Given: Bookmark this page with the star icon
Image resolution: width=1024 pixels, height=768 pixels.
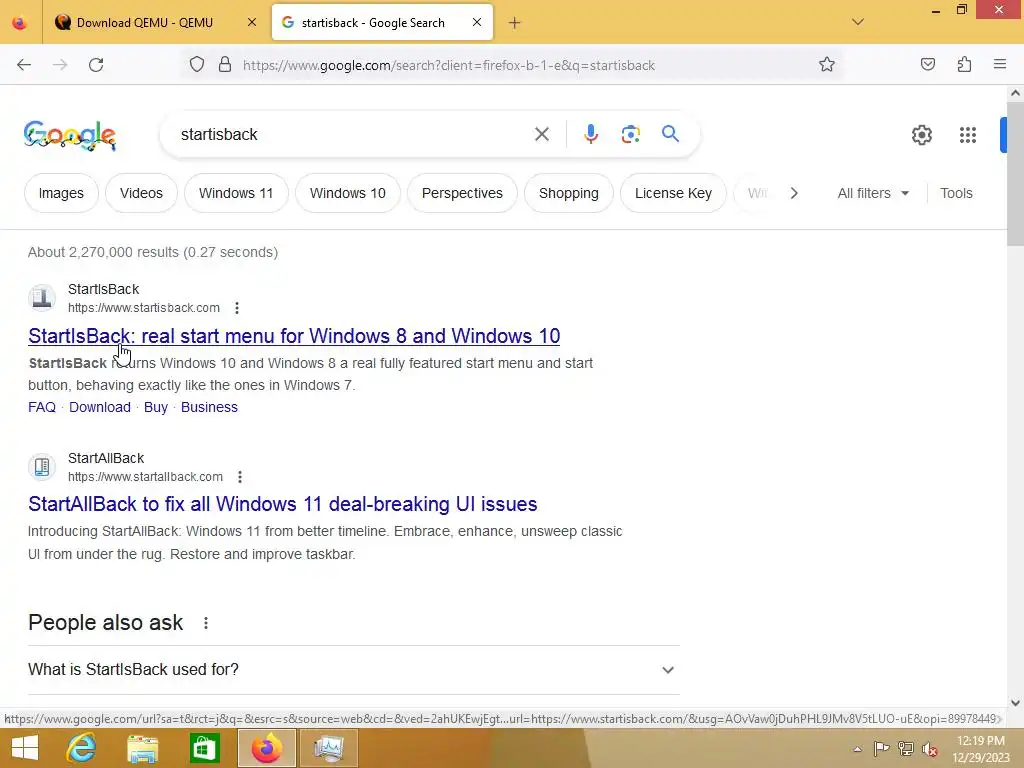Looking at the screenshot, I should tap(827, 64).
